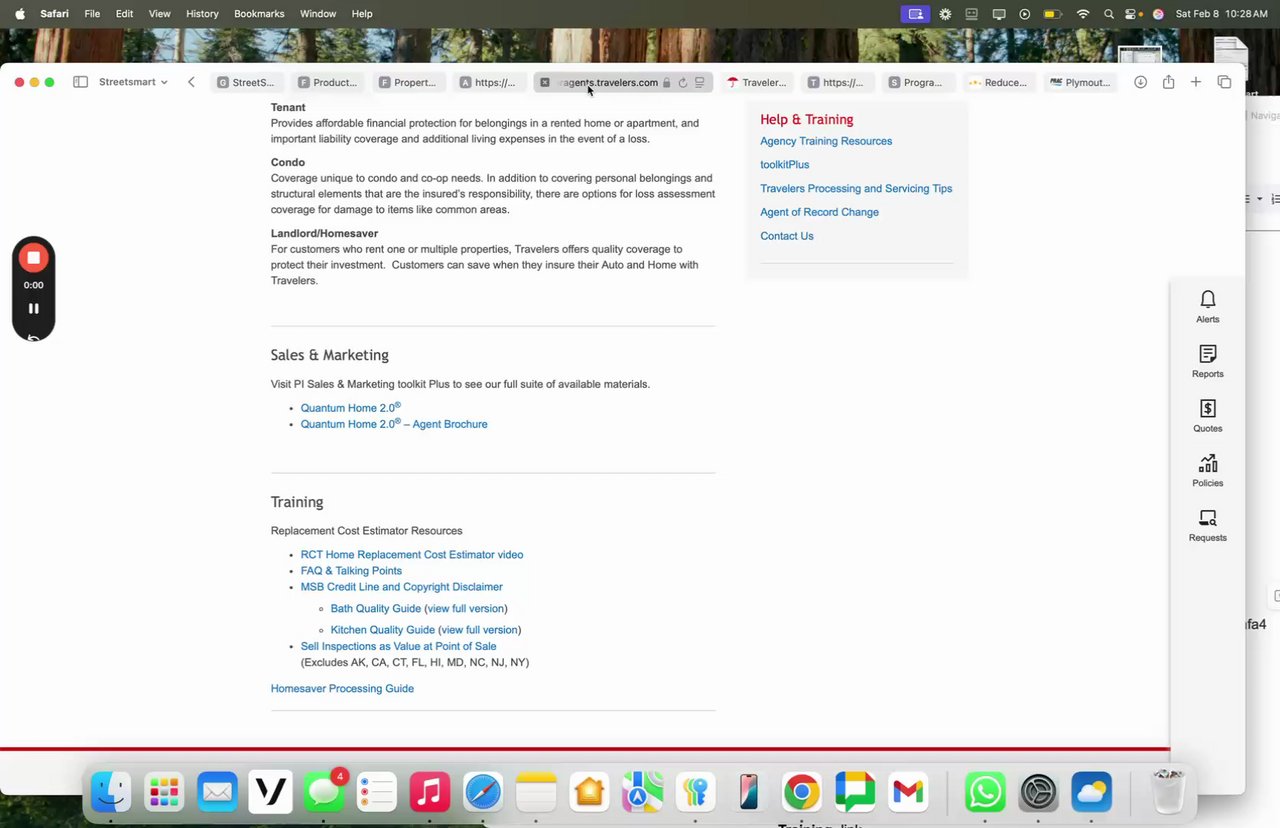1280x828 pixels.
Task: Switch to the Propert... tab
Action: click(x=408, y=83)
